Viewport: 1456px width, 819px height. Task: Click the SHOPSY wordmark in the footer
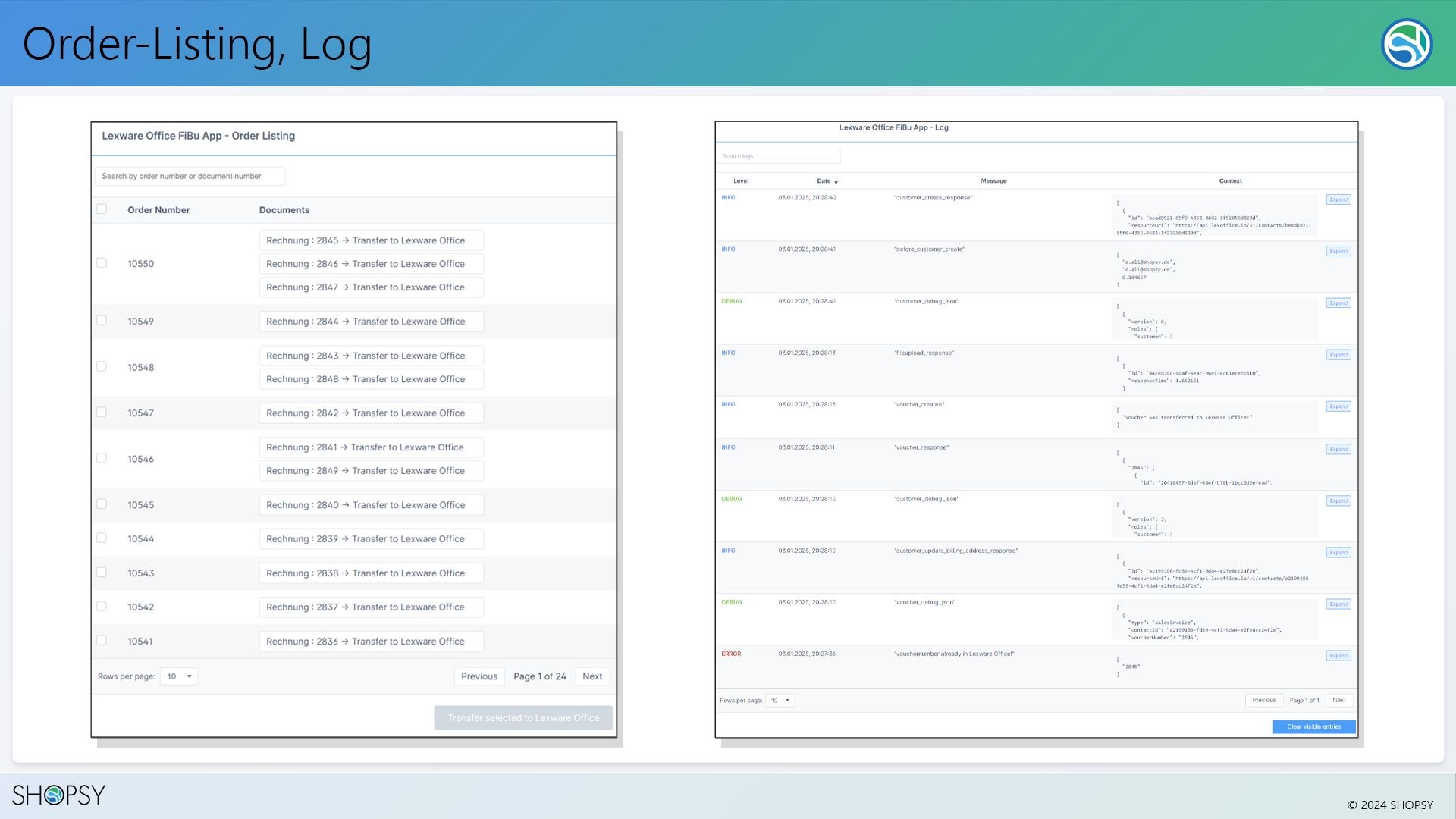pos(58,795)
